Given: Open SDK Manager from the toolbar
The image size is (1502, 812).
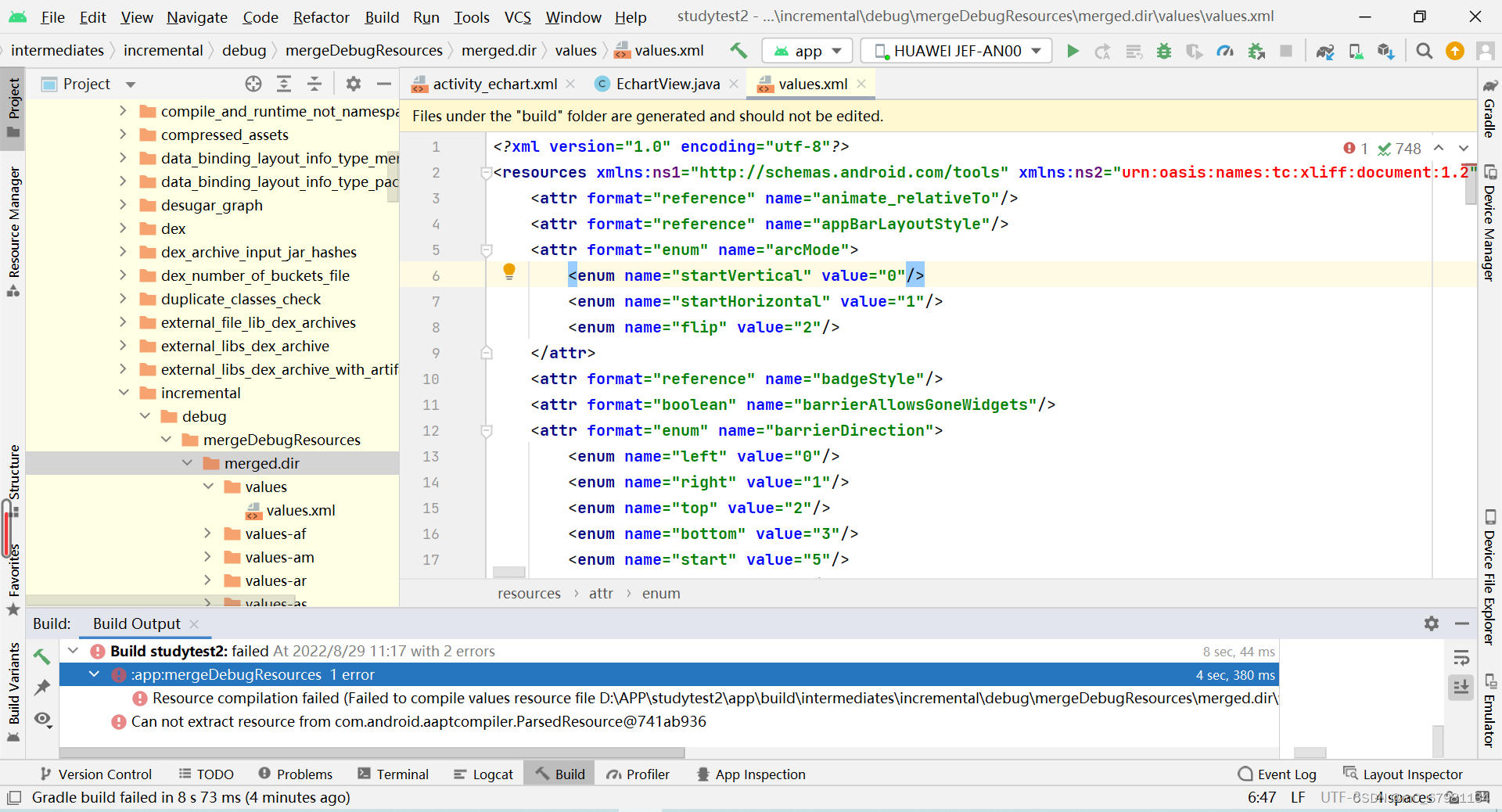Looking at the screenshot, I should coord(1385,51).
